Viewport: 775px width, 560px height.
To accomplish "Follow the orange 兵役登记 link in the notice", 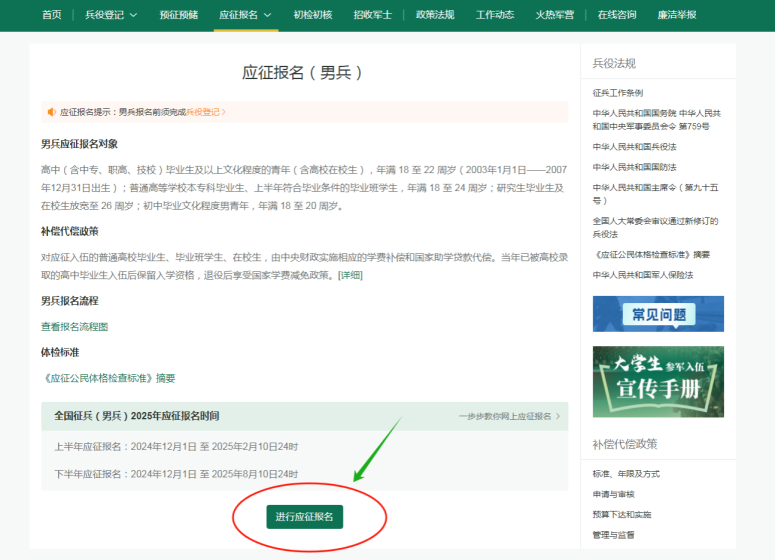I will pyautogui.click(x=203, y=112).
